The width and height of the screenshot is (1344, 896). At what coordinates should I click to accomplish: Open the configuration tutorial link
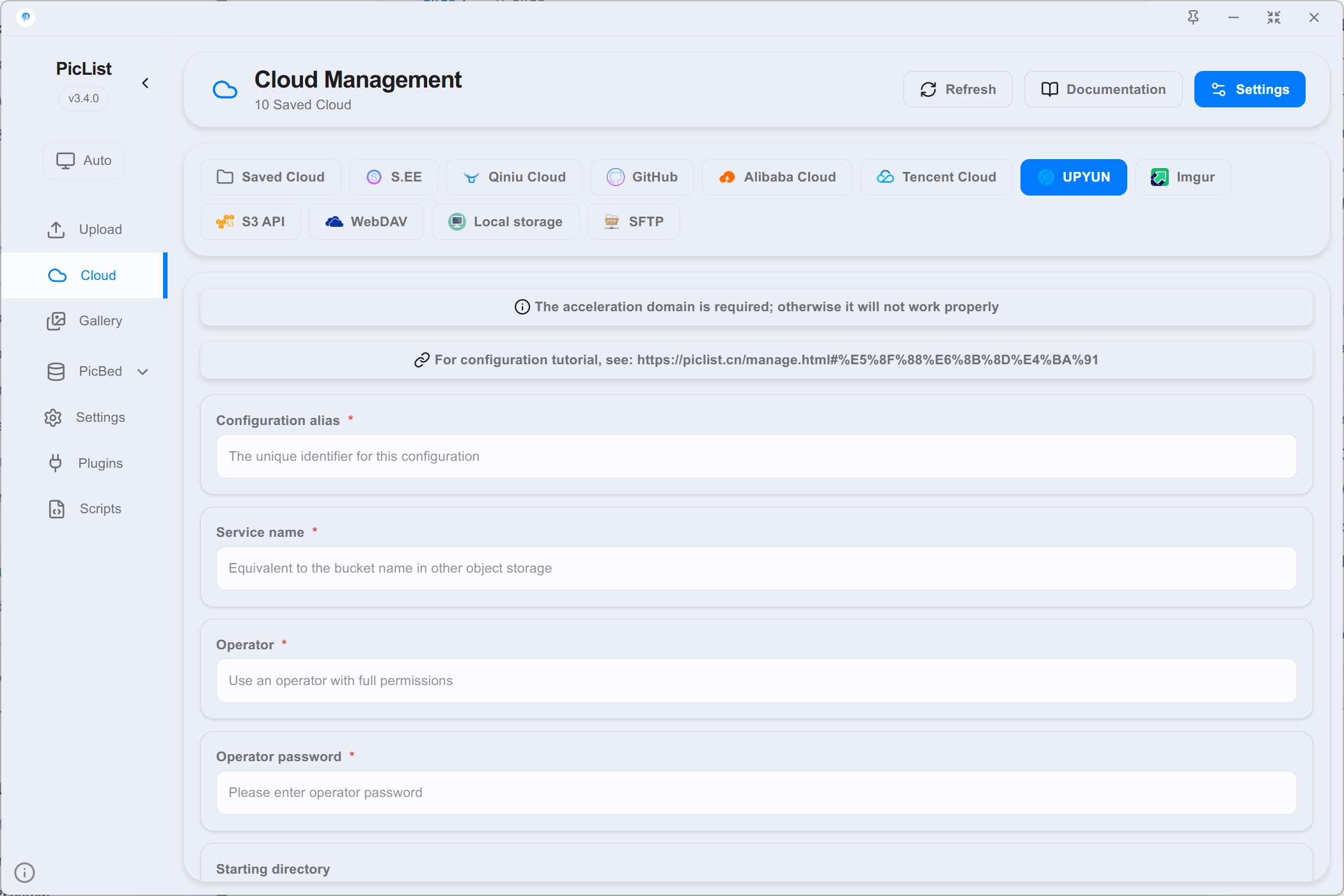[x=867, y=360]
